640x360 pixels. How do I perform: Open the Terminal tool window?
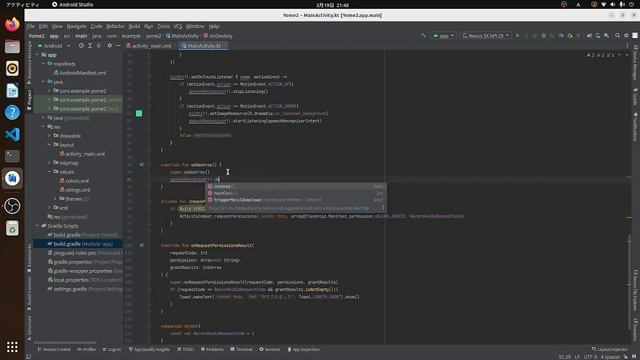(242, 349)
